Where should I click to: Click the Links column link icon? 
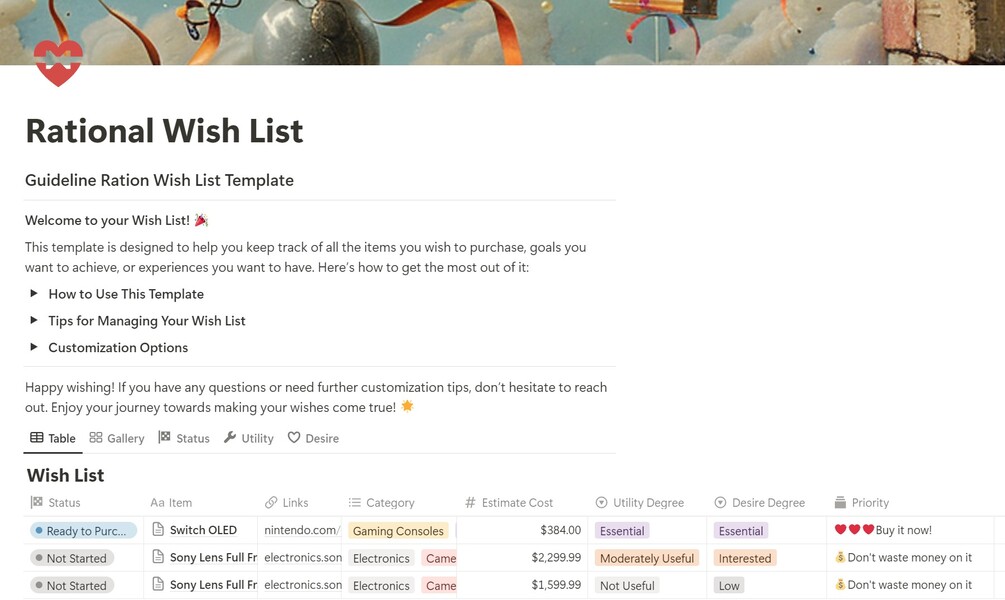pyautogui.click(x=271, y=503)
